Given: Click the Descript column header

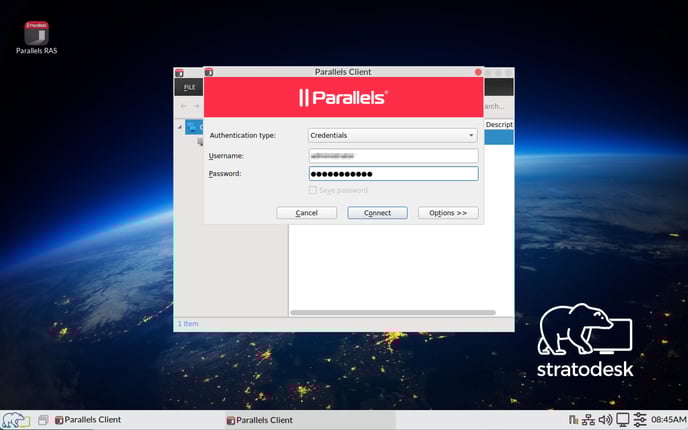Looking at the screenshot, I should [x=499, y=125].
